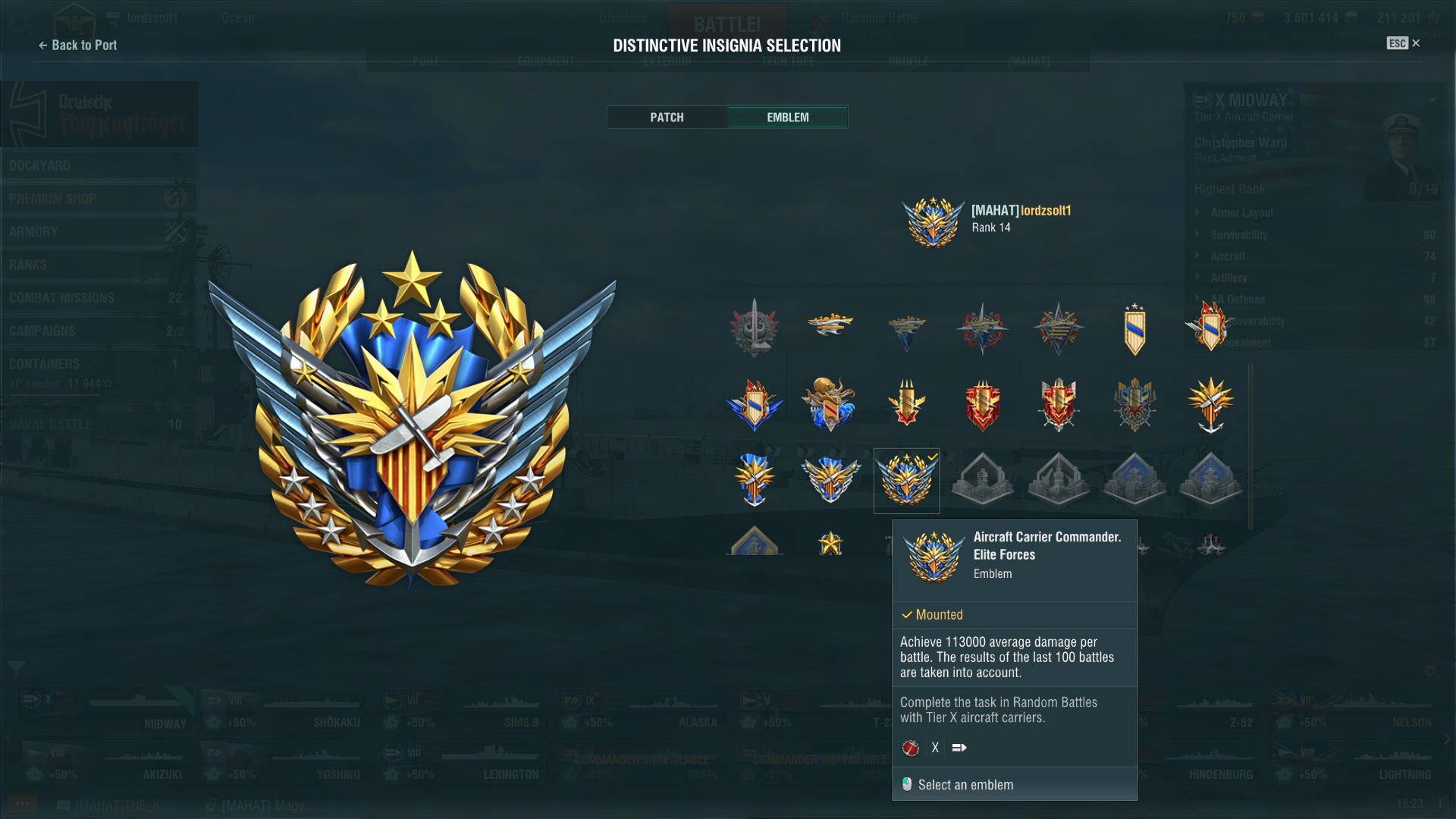Choose the gold sunburst anchor emblem
This screenshot has height=819, width=1456.
(x=1210, y=404)
